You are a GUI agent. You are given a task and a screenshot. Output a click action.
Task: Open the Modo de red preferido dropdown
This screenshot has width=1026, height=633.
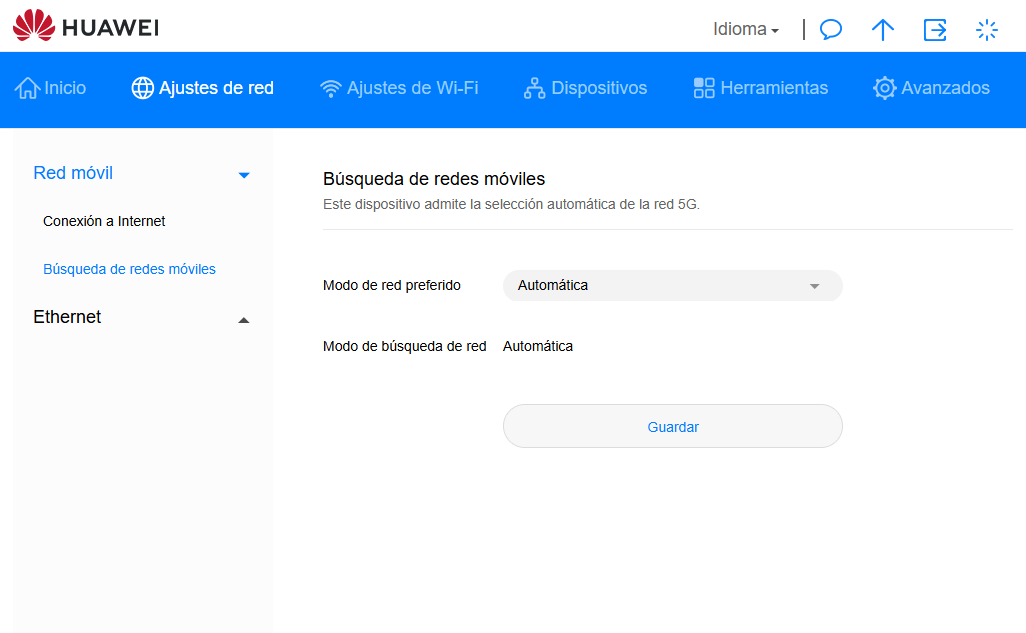click(672, 285)
